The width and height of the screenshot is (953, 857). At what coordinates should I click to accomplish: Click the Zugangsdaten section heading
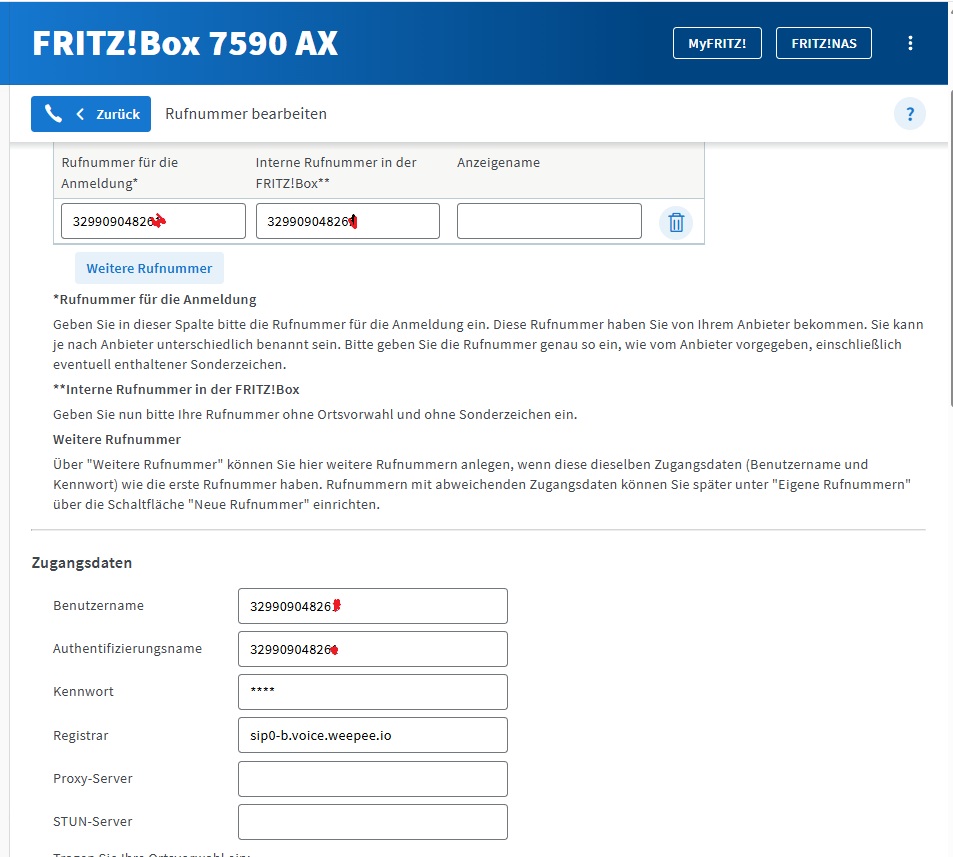82,563
